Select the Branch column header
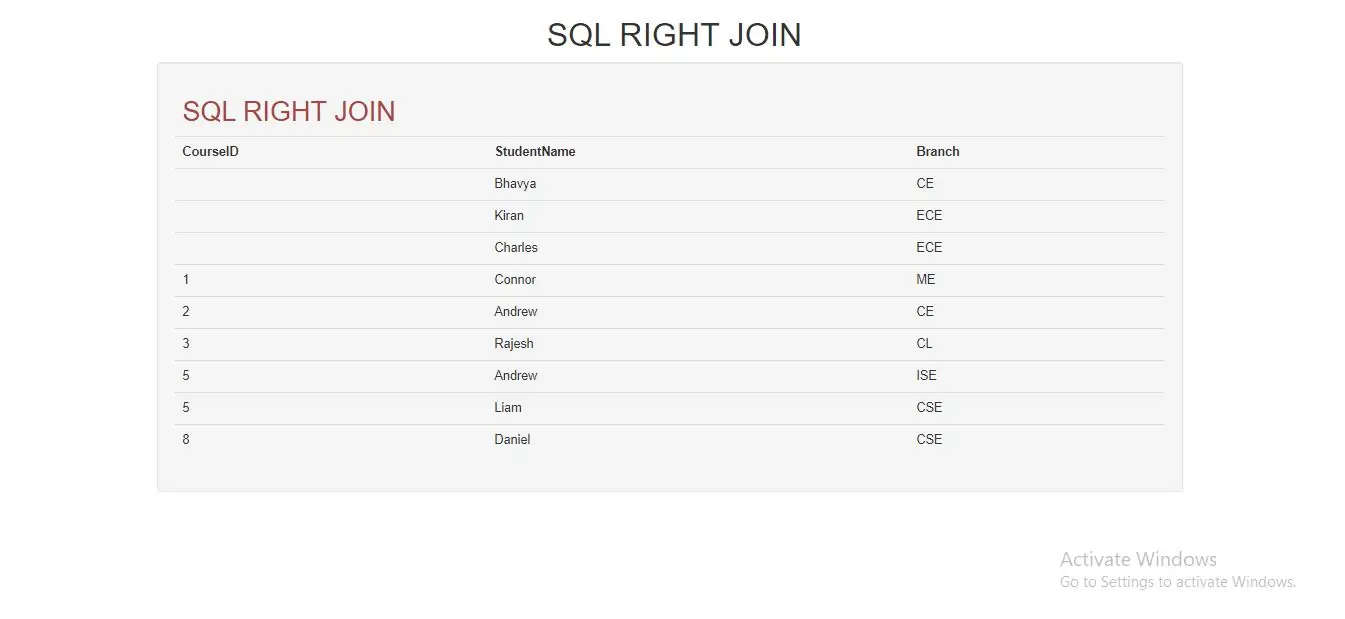Viewport: 1345px width, 619px height. pyautogui.click(x=938, y=152)
